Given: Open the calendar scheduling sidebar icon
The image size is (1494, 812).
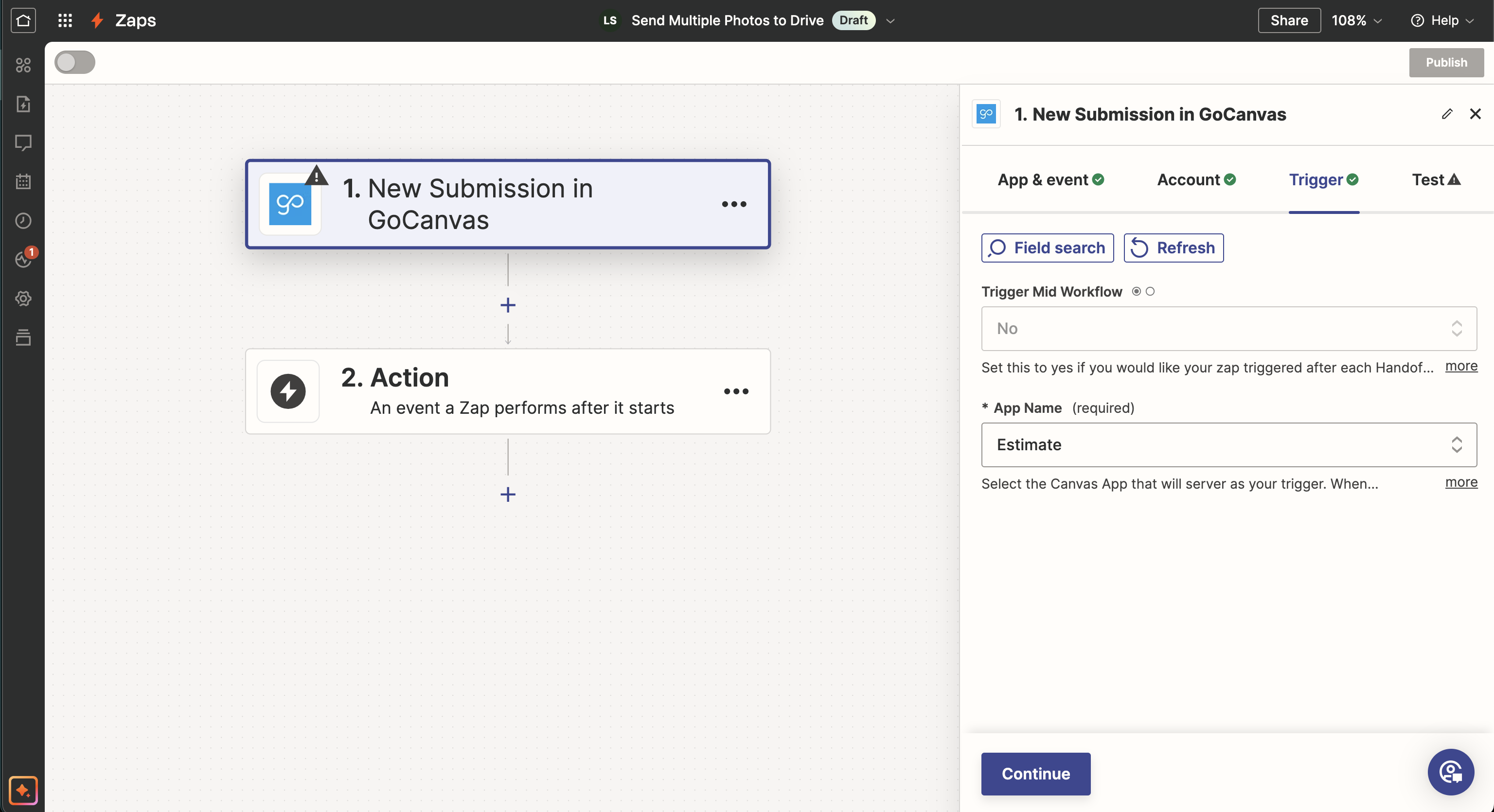Looking at the screenshot, I should tap(23, 181).
